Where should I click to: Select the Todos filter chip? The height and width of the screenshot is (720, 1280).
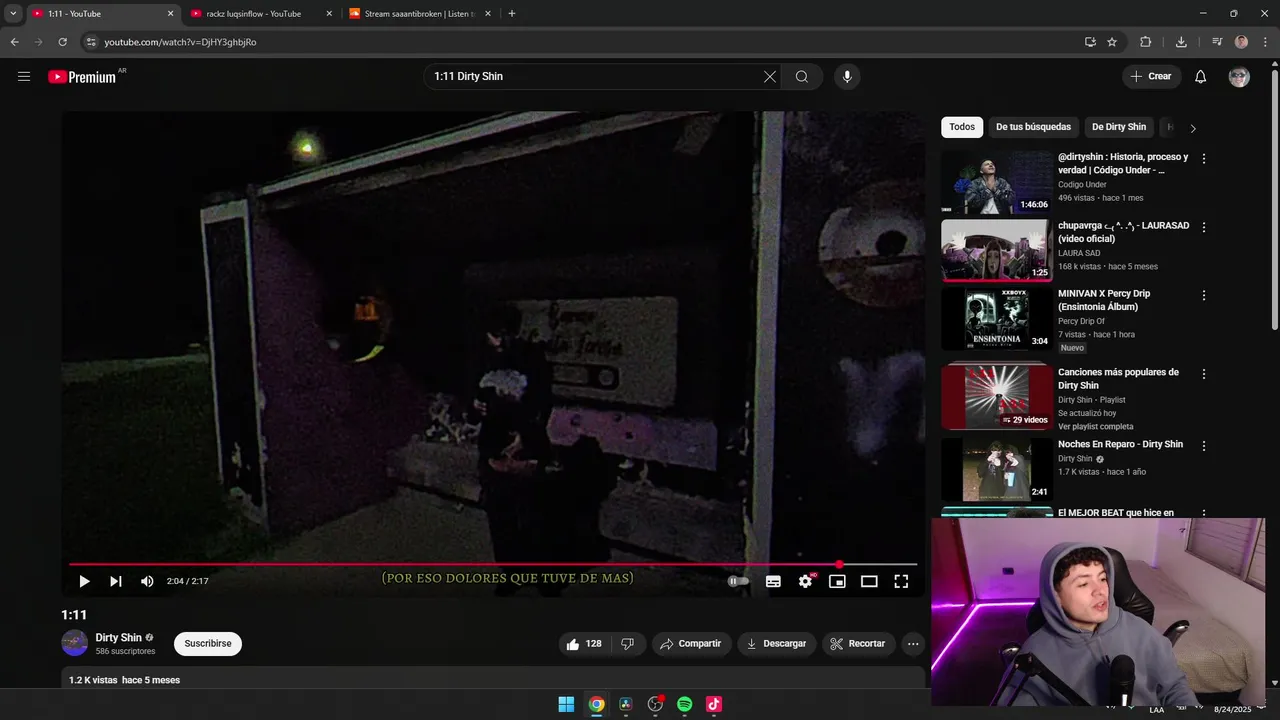(x=962, y=127)
